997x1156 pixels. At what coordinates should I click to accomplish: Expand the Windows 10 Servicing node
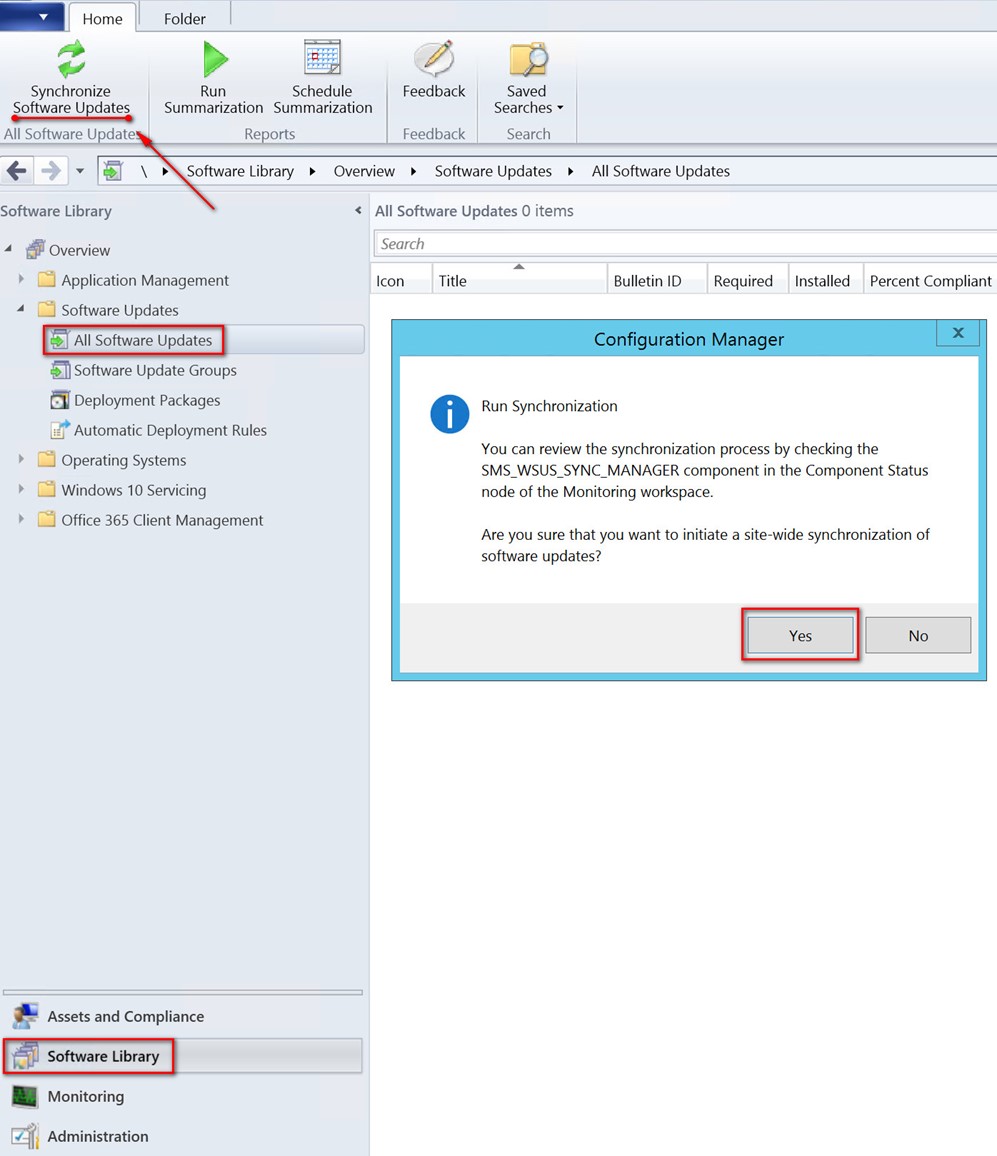click(x=21, y=489)
